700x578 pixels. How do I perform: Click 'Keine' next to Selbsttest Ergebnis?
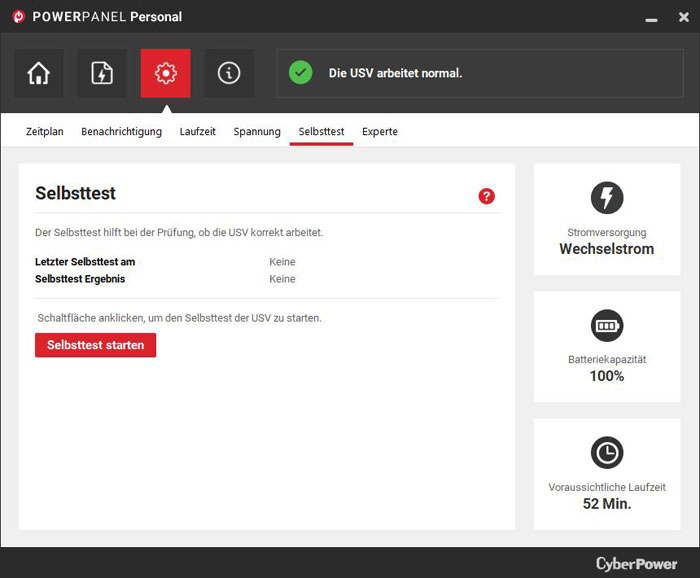click(282, 279)
